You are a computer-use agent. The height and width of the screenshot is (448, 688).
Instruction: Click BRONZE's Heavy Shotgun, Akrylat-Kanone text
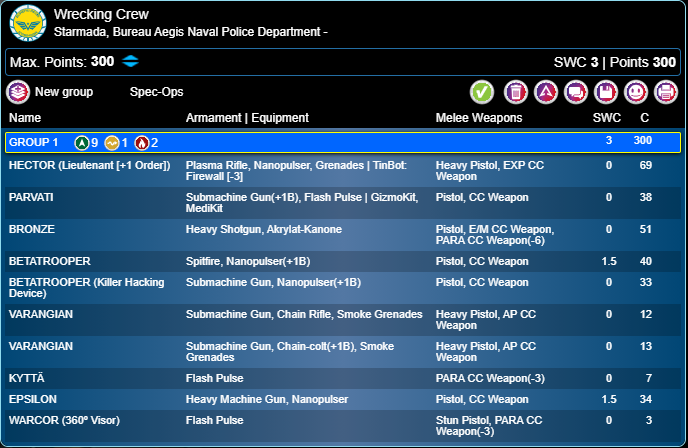[x=264, y=229]
